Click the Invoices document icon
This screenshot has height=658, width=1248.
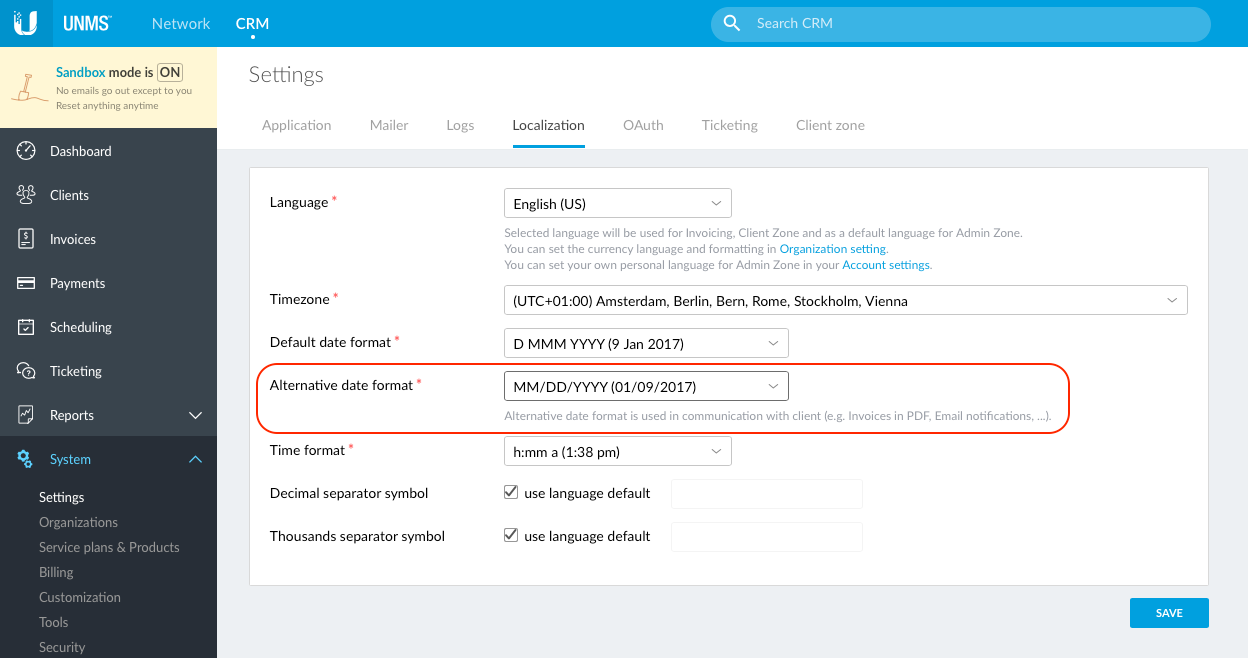coord(26,239)
